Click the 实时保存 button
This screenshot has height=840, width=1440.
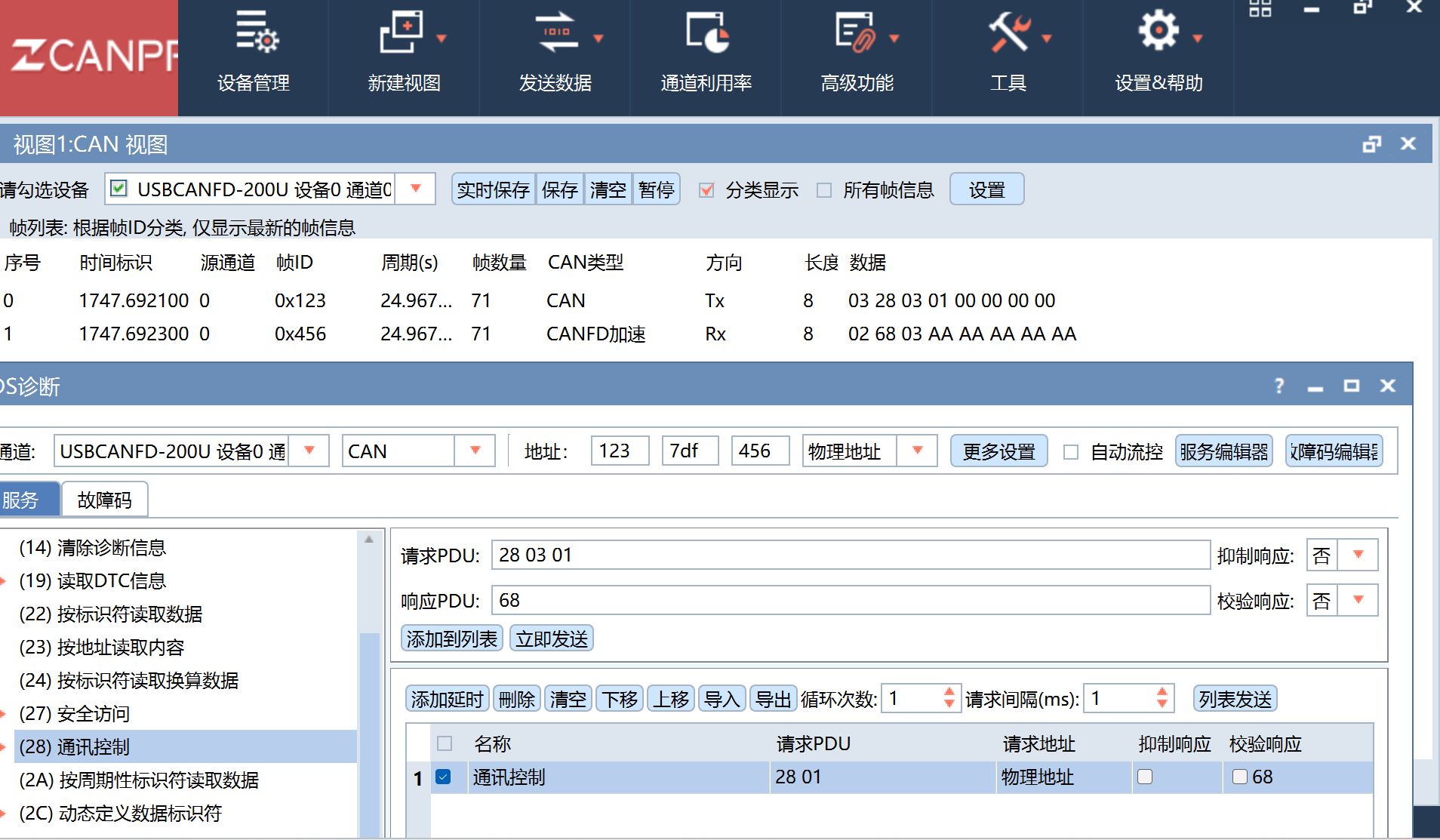[494, 189]
